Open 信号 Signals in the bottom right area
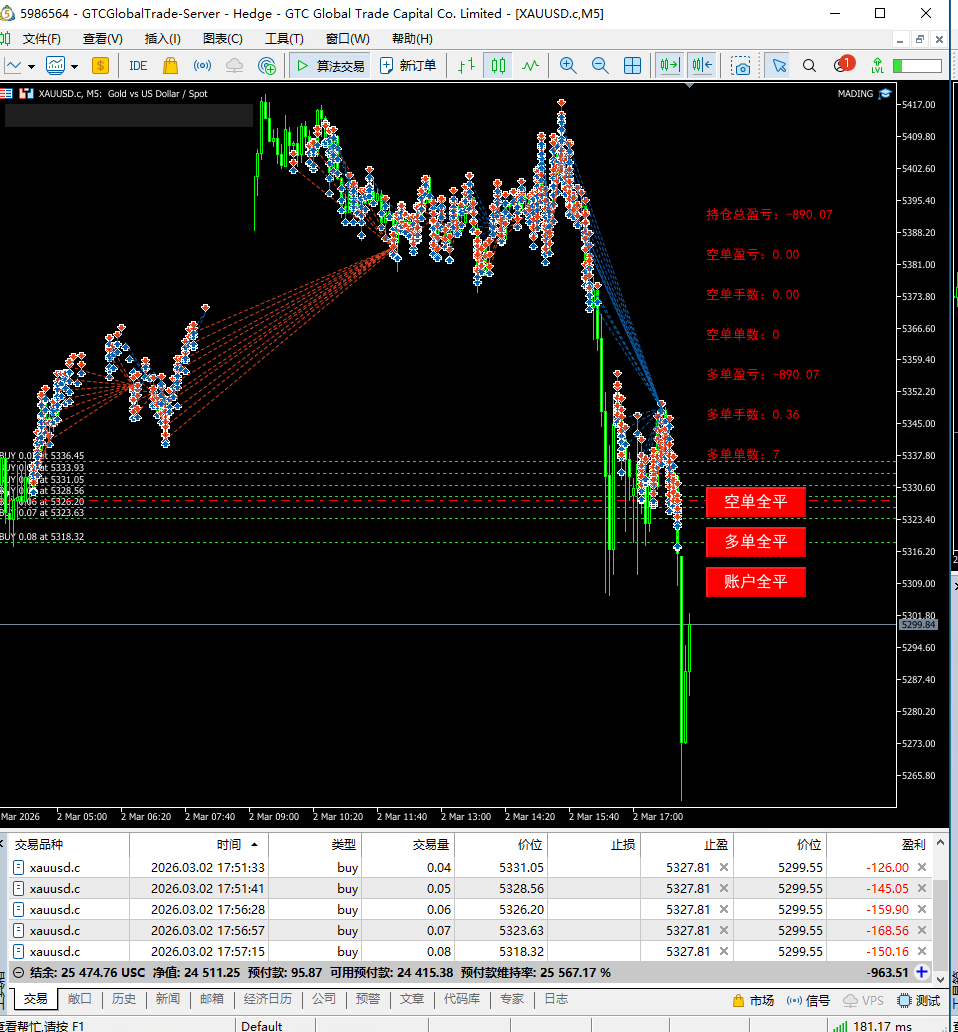The image size is (958, 1032). 808,1000
